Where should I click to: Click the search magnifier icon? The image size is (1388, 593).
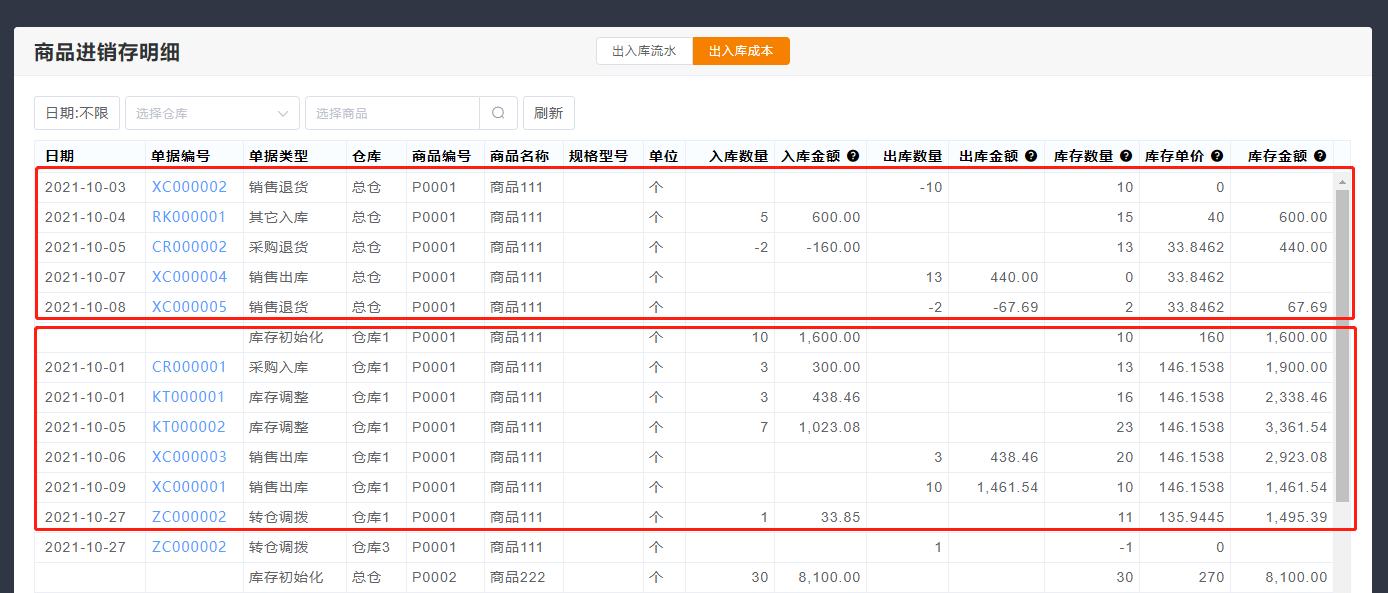[498, 113]
